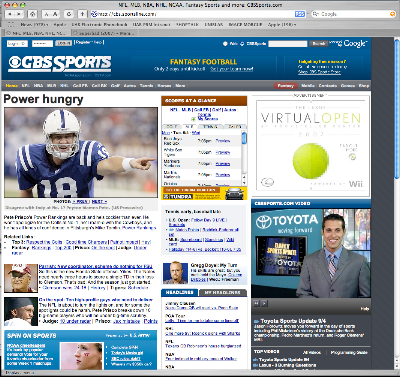Click the red Fantasy navigation button
400x377 pixels.
click(x=286, y=86)
